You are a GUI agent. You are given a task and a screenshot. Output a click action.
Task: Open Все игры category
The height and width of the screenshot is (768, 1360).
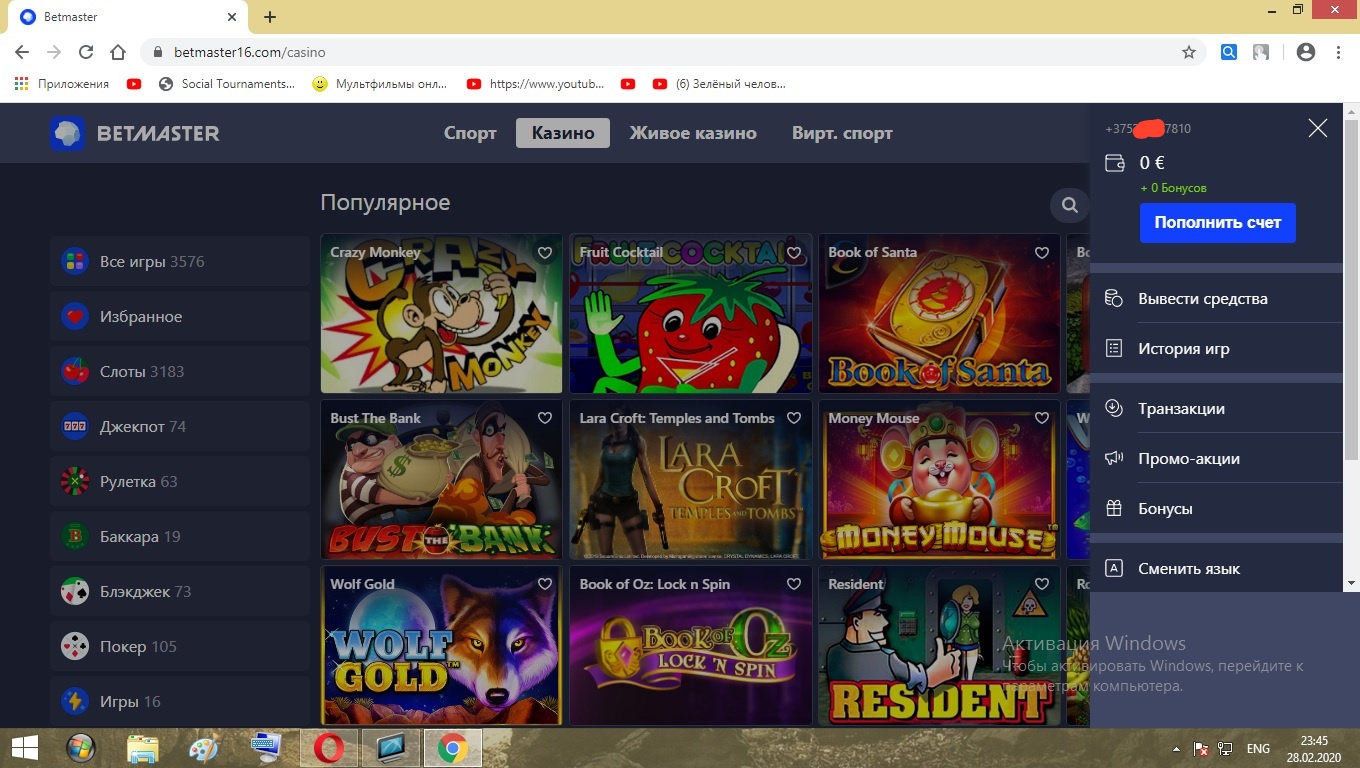click(x=180, y=262)
